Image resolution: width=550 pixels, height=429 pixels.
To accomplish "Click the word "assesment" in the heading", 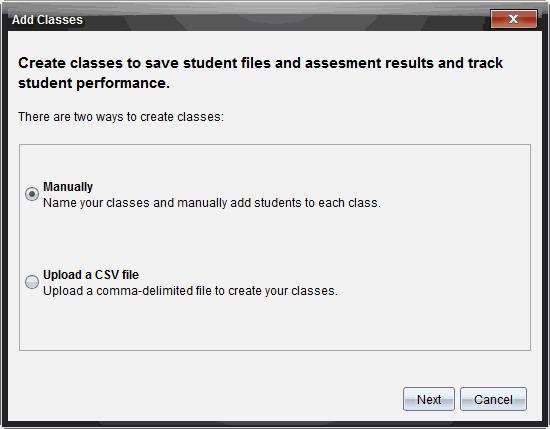I will pos(343,63).
